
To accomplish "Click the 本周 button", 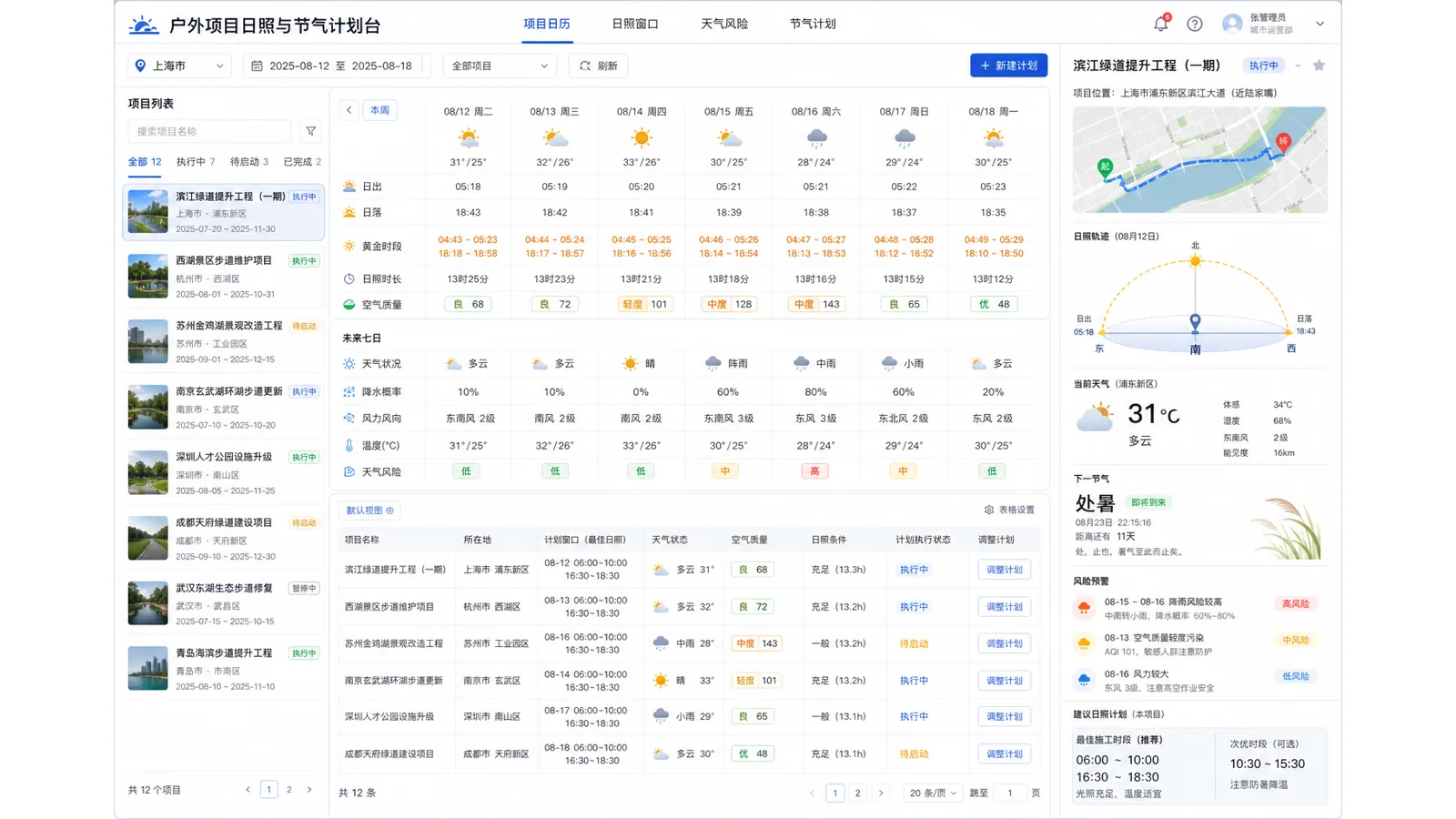I will tap(380, 110).
